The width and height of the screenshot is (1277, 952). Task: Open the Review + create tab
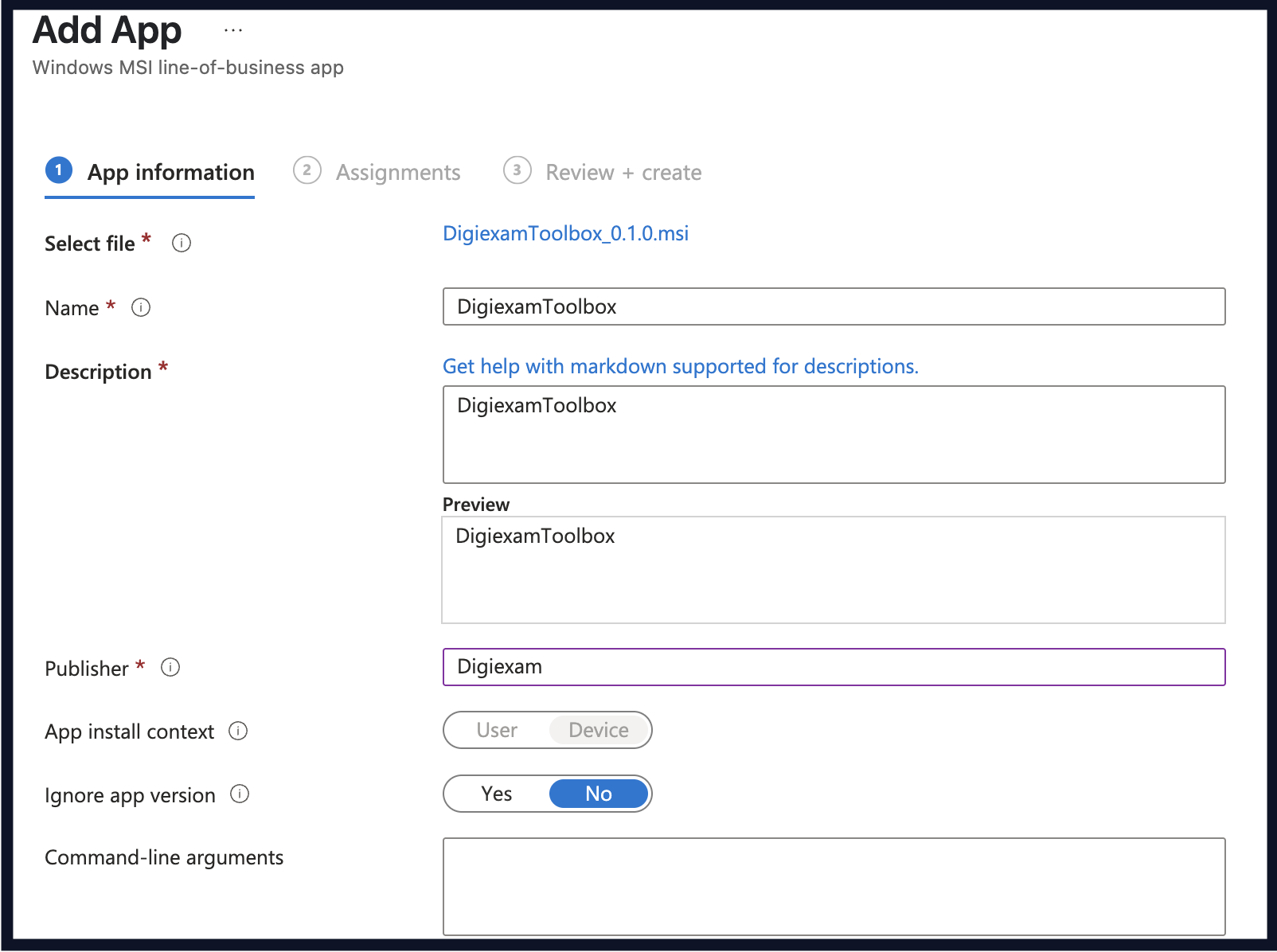(623, 171)
